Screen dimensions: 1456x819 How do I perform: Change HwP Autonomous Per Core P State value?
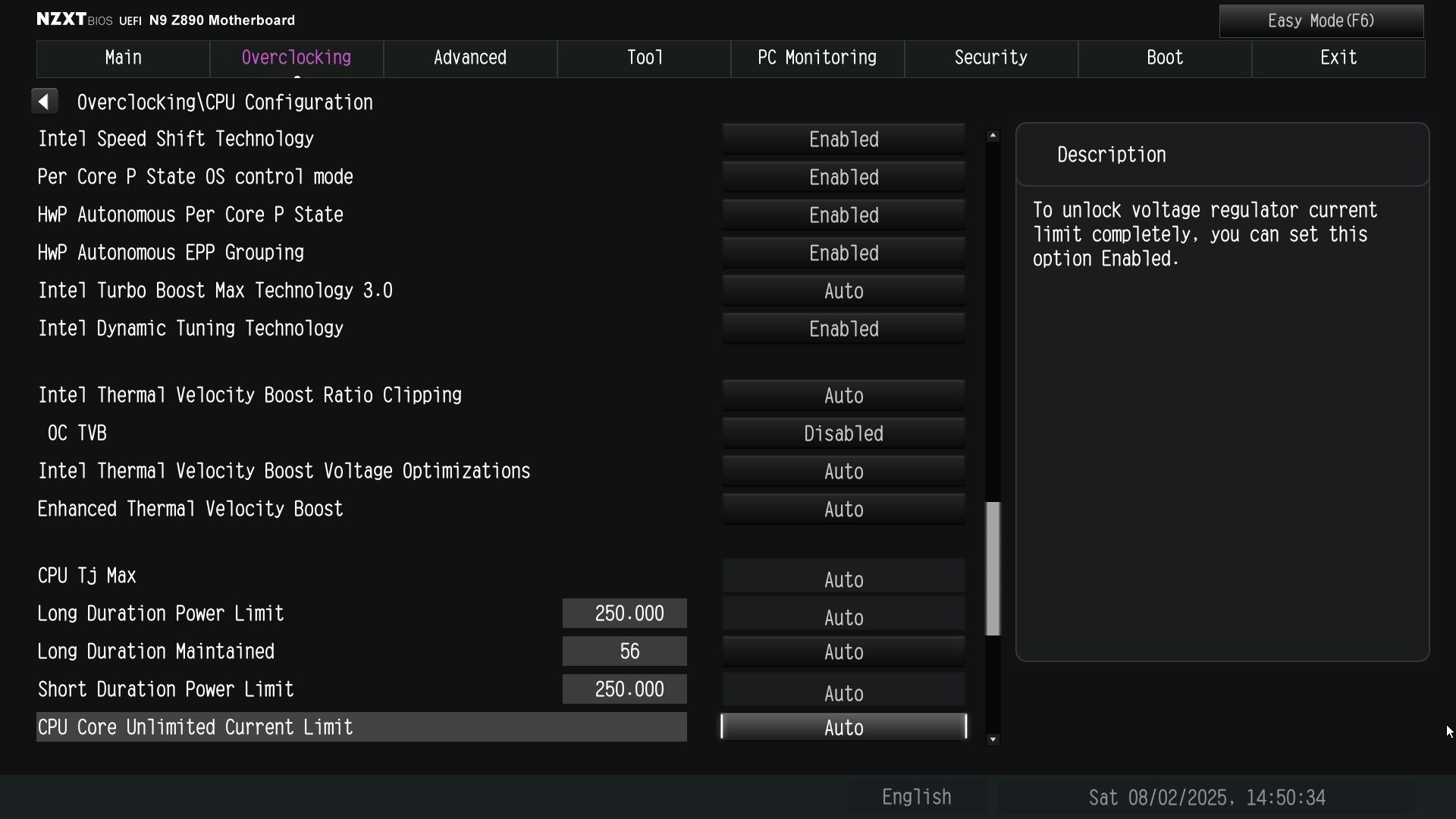843,215
